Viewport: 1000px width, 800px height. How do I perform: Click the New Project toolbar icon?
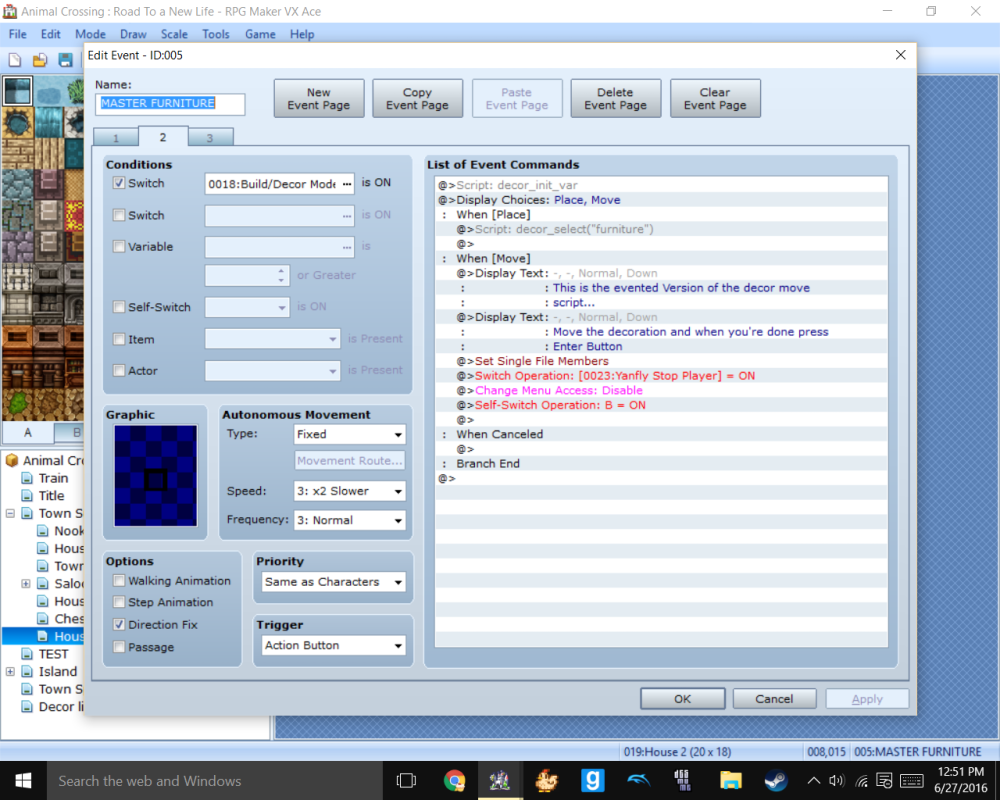point(15,61)
